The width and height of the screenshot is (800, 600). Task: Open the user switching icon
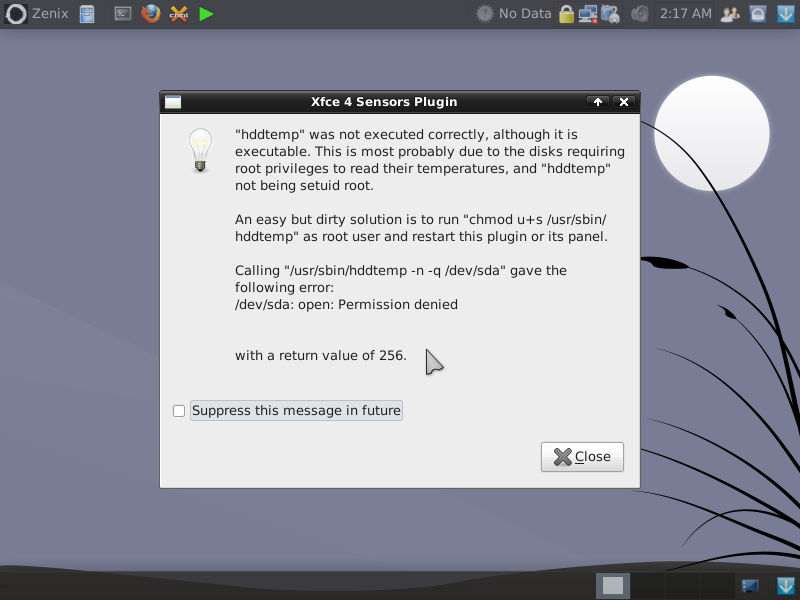[x=730, y=14]
